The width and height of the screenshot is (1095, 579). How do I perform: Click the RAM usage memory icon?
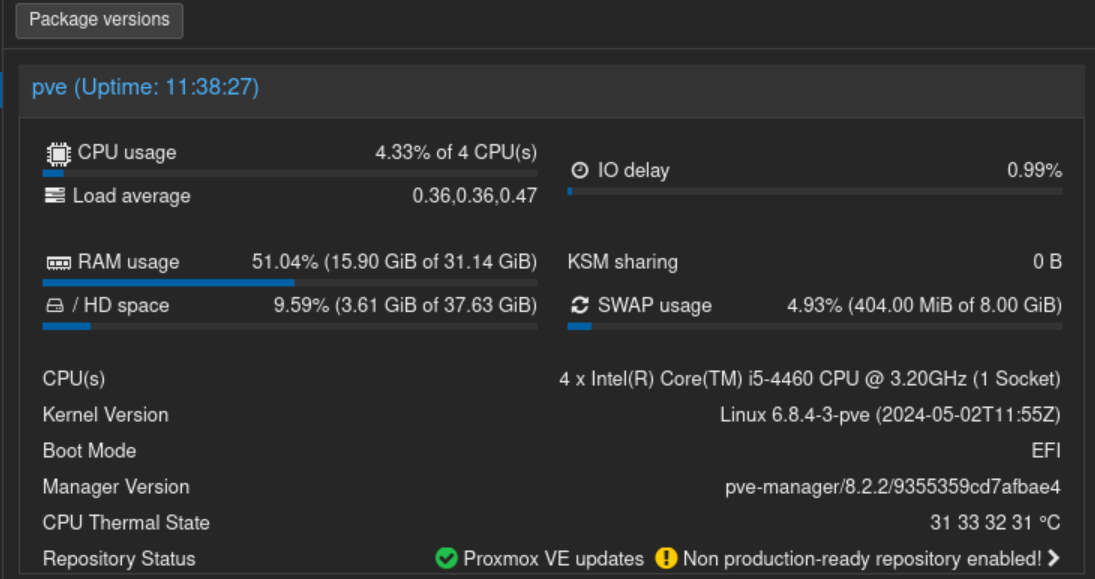[x=58, y=263]
